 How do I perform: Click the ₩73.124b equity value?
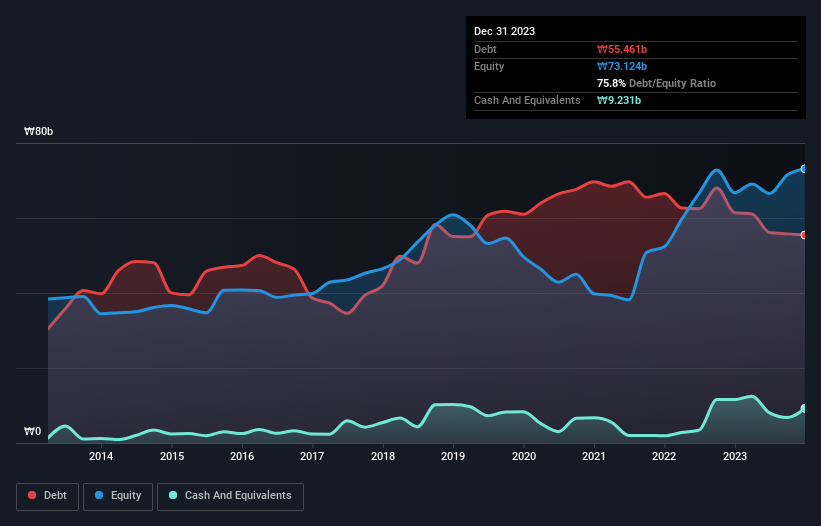(x=622, y=66)
